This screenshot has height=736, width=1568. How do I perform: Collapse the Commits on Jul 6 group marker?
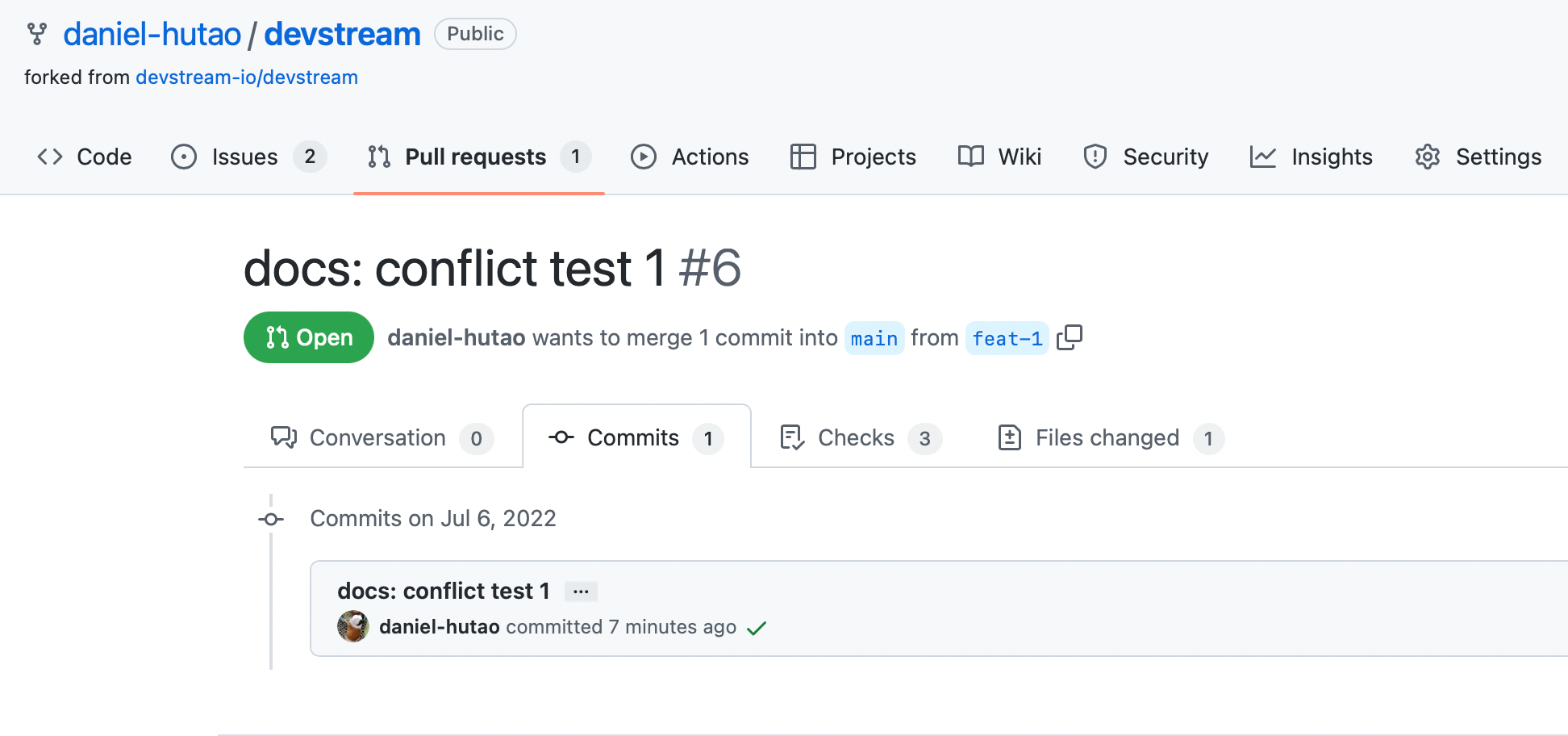tap(271, 519)
